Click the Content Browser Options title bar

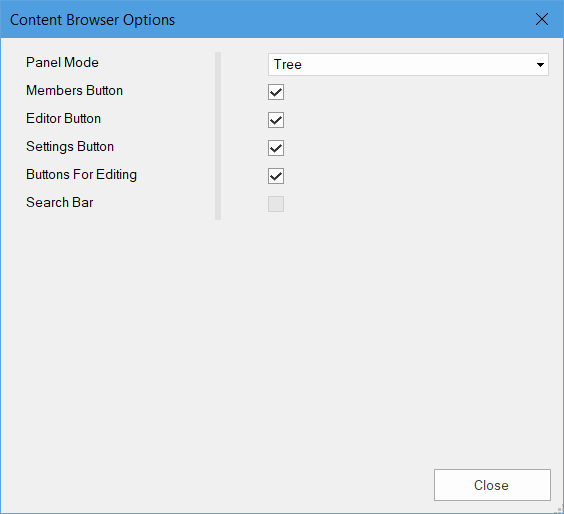266,19
